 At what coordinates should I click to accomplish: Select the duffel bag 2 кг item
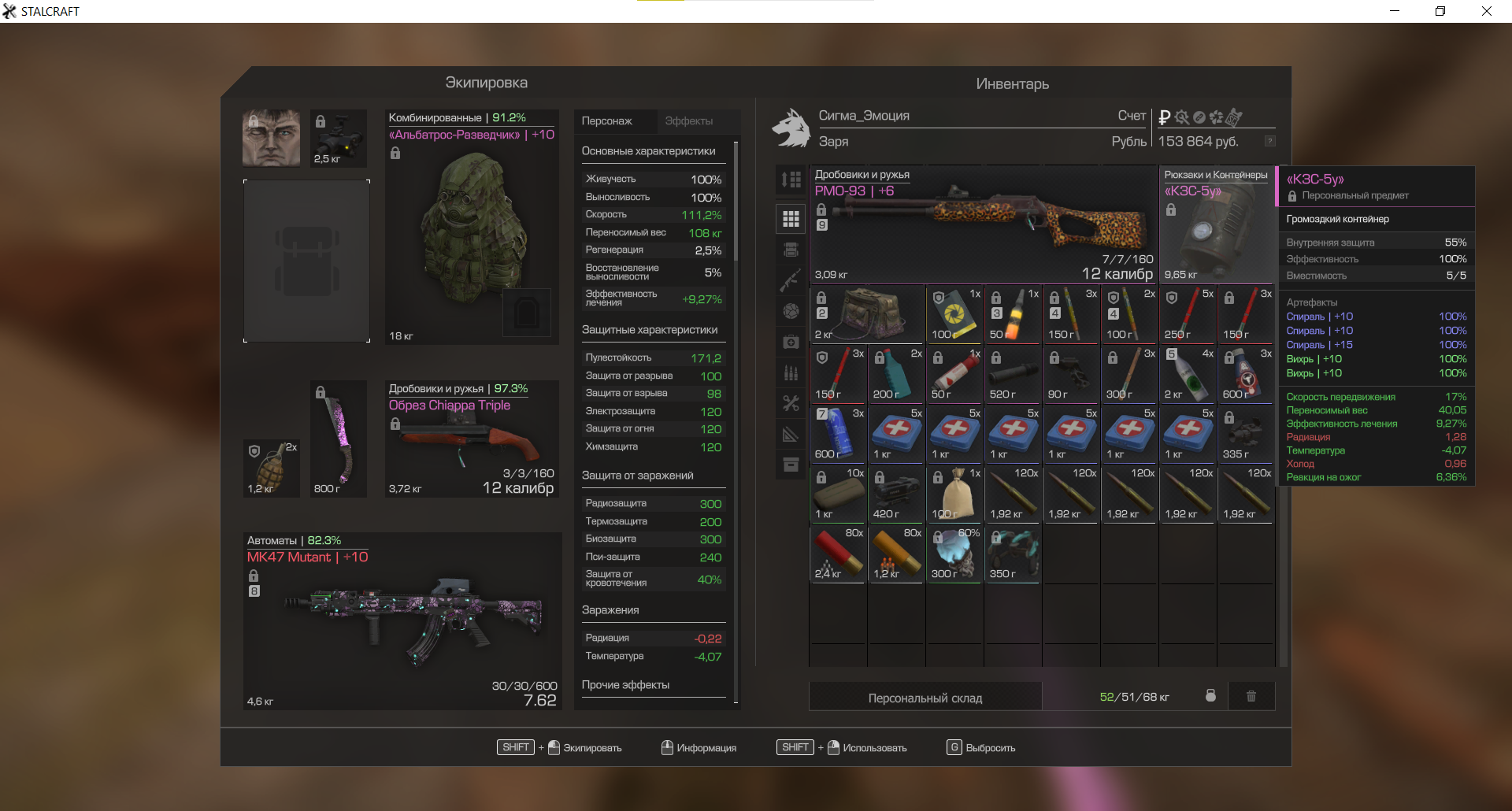[x=867, y=314]
